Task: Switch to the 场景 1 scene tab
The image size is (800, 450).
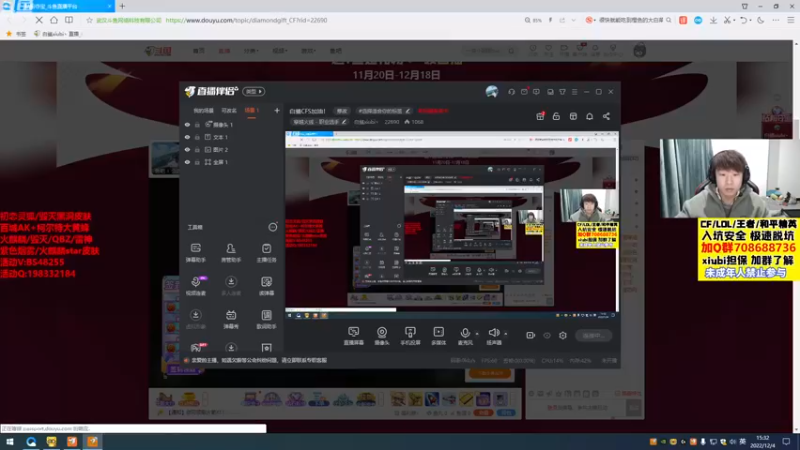Action: 252,110
